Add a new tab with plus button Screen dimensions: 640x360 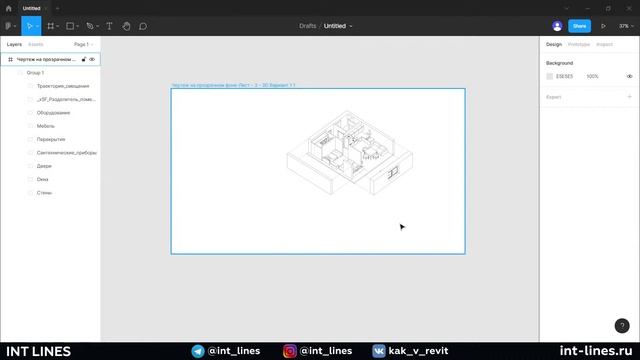(58, 8)
